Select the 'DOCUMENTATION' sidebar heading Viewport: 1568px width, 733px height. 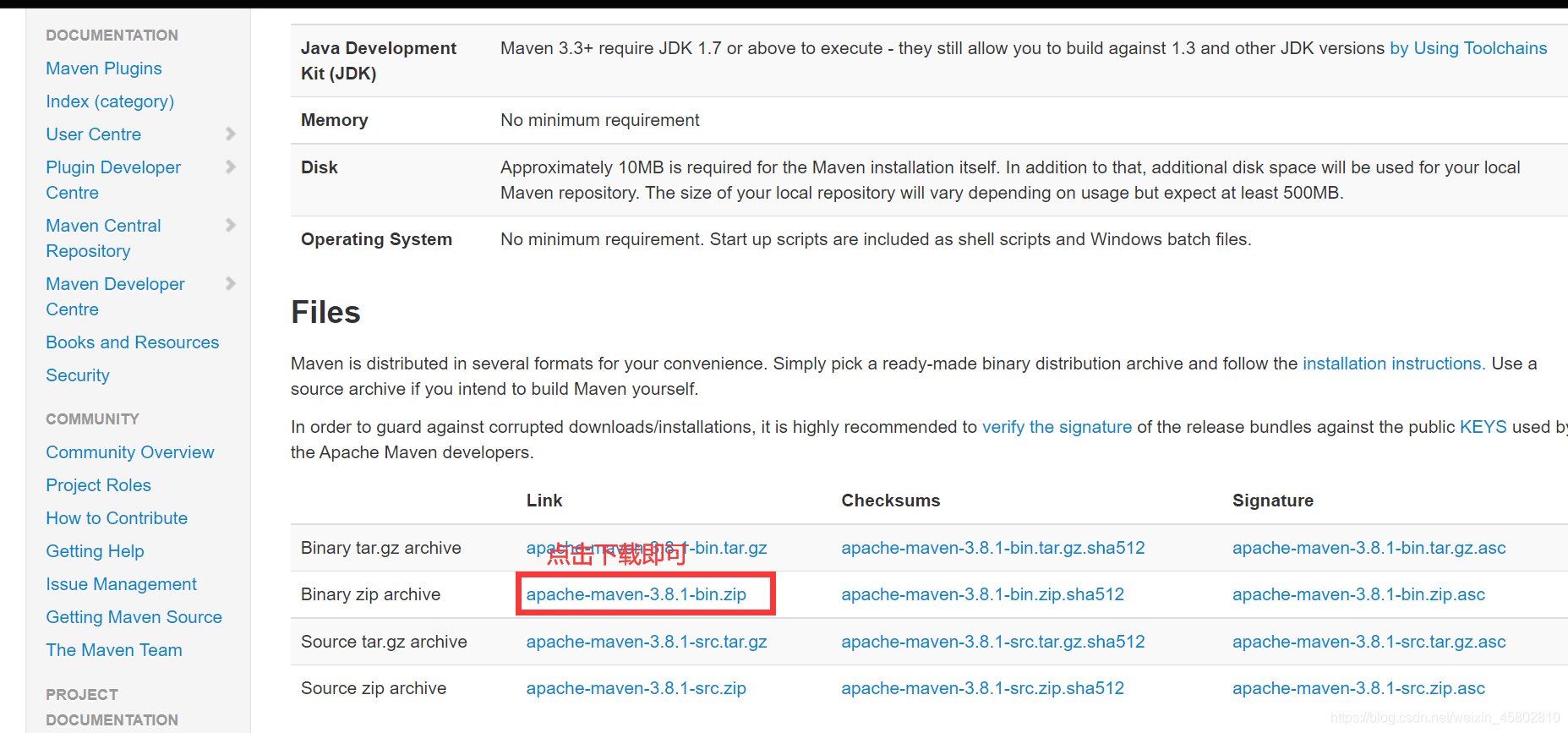click(x=112, y=36)
